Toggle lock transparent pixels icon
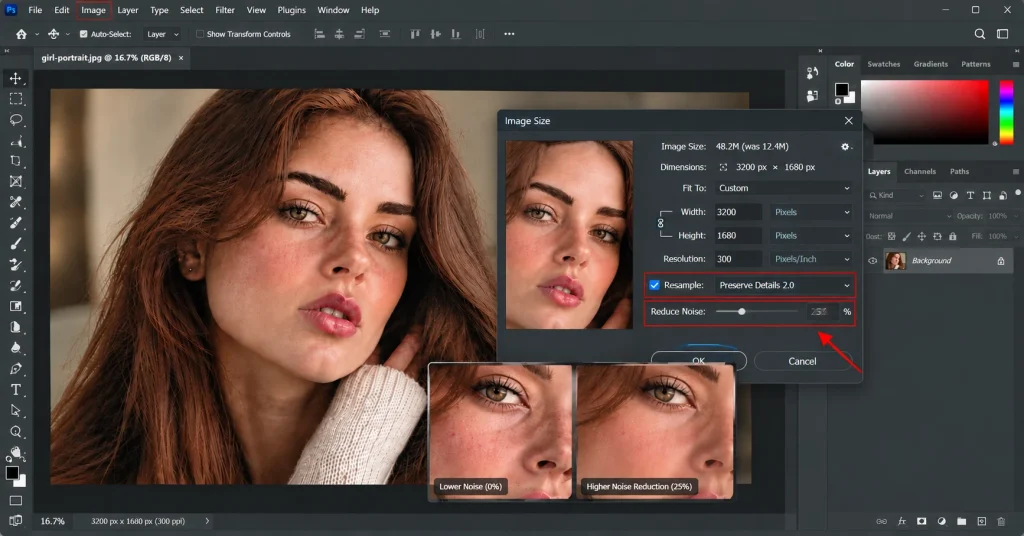 (x=891, y=236)
